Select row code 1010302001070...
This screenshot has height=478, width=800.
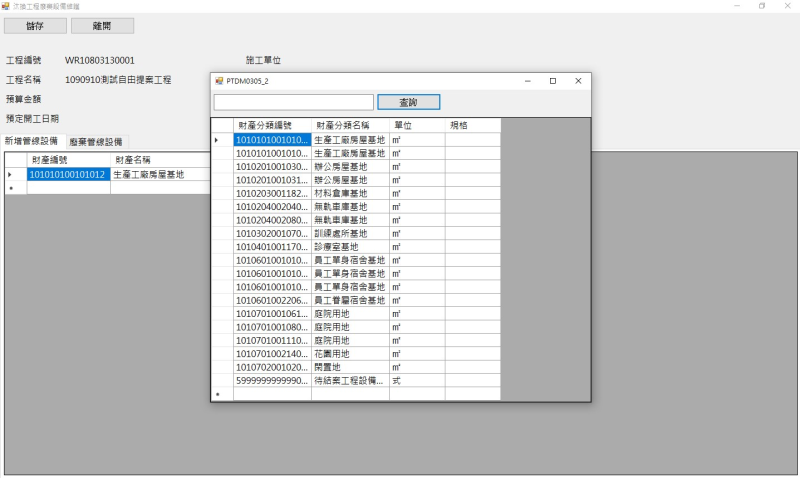272,233
